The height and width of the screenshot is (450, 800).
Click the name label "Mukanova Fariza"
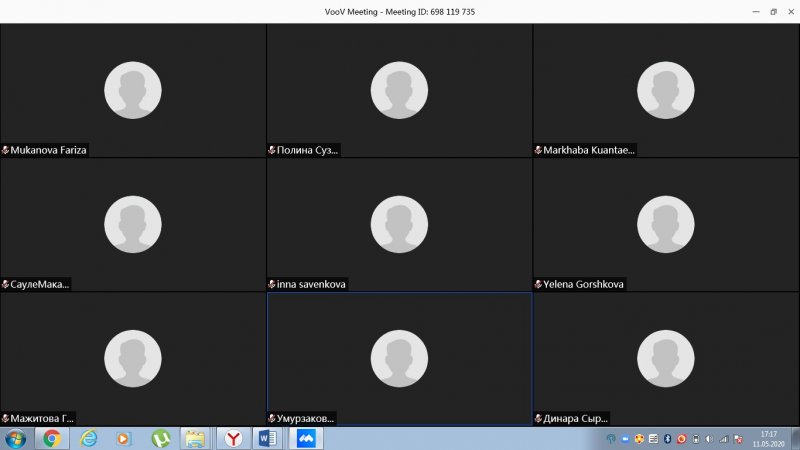48,150
